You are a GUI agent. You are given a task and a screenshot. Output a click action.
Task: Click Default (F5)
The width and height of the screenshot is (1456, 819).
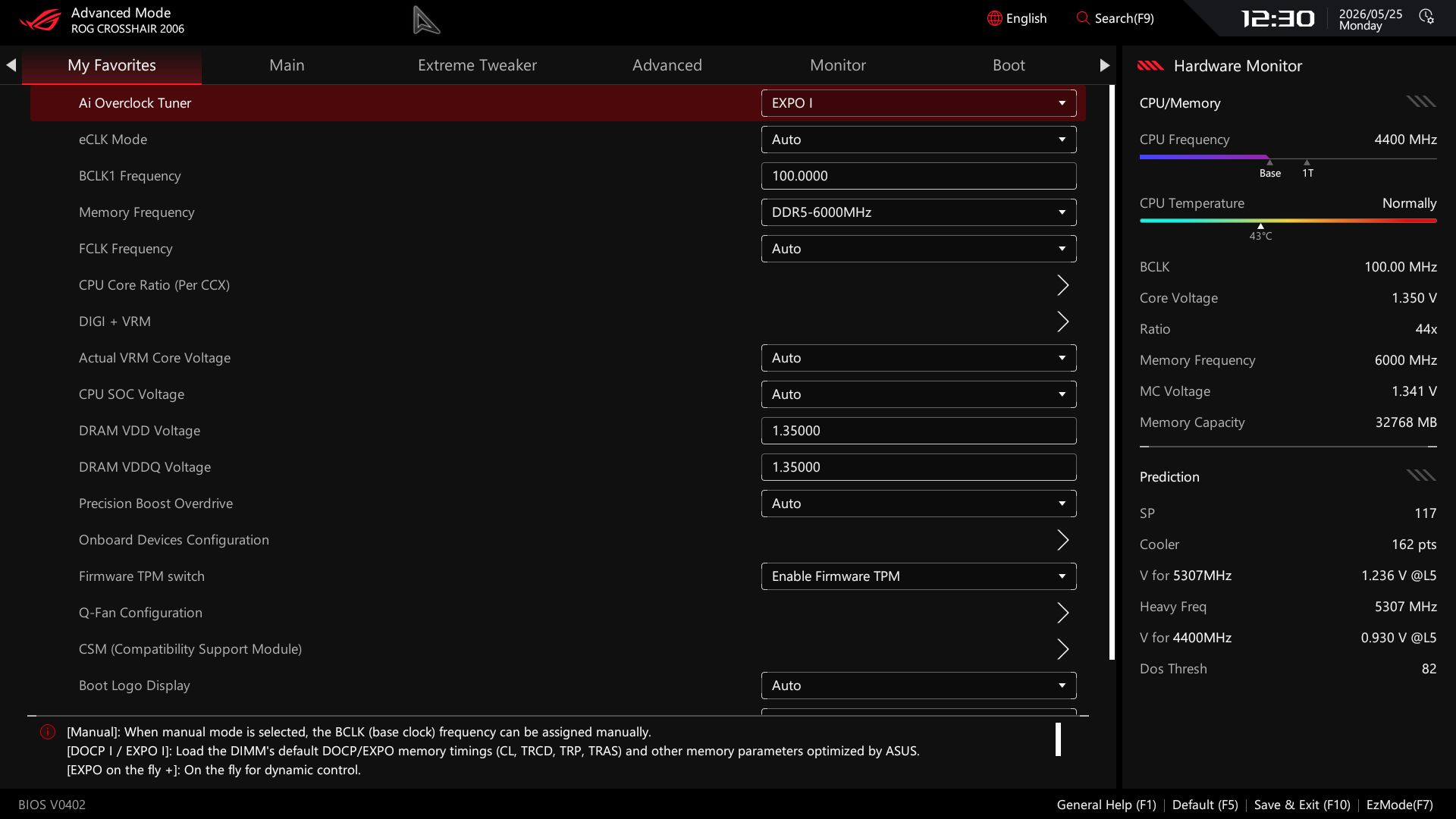[1205, 805]
